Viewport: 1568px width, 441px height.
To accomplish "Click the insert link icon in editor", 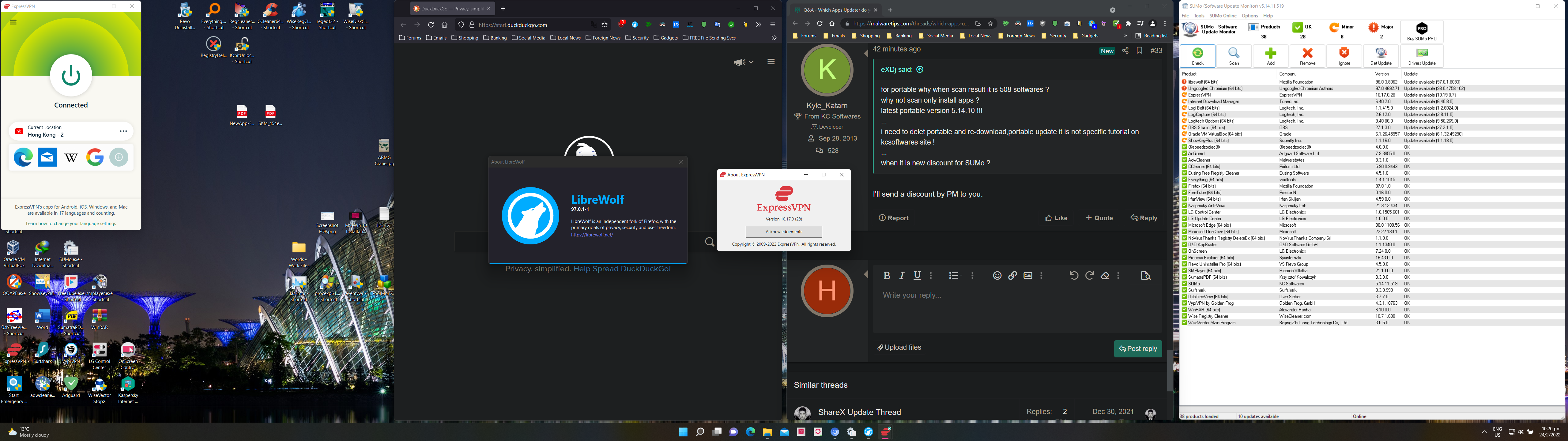I will [x=1012, y=276].
